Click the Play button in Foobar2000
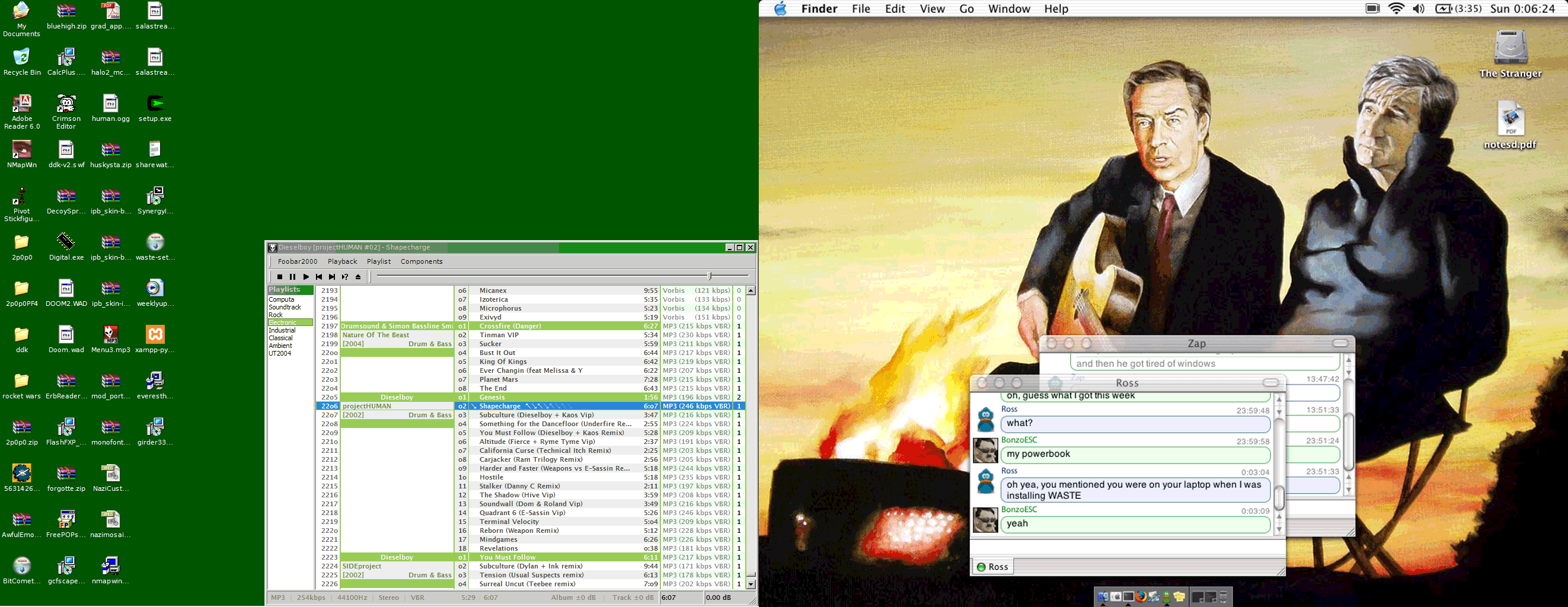 pyautogui.click(x=306, y=277)
